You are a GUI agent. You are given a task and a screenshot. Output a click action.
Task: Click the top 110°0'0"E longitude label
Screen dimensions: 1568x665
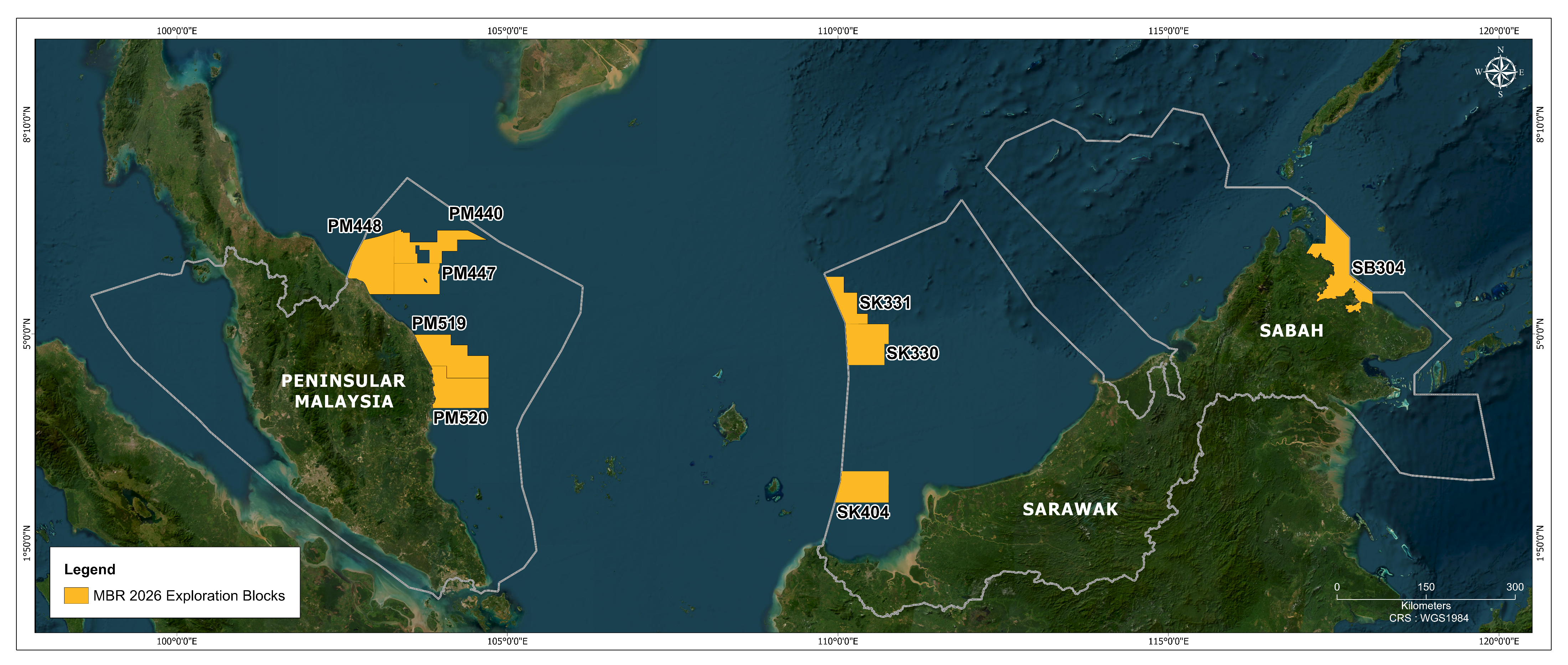(x=837, y=31)
